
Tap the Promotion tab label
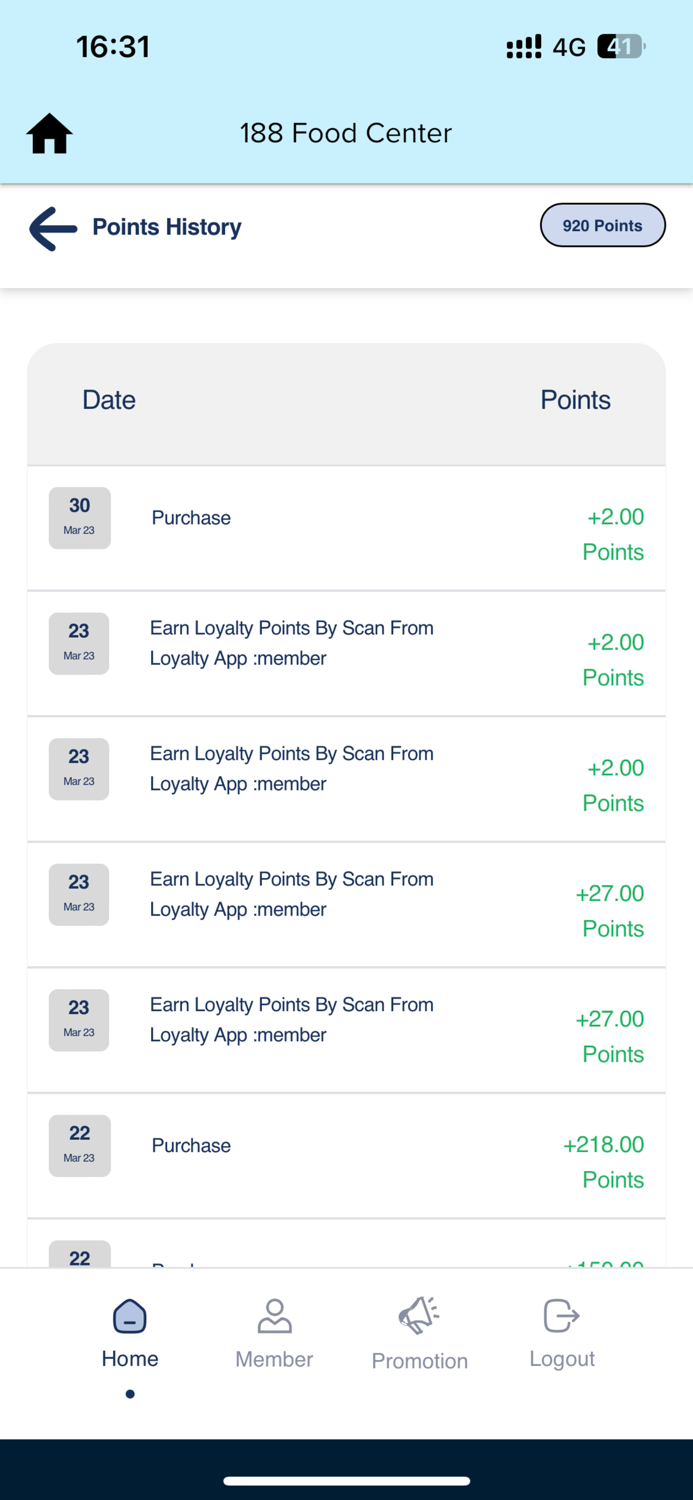click(419, 1361)
